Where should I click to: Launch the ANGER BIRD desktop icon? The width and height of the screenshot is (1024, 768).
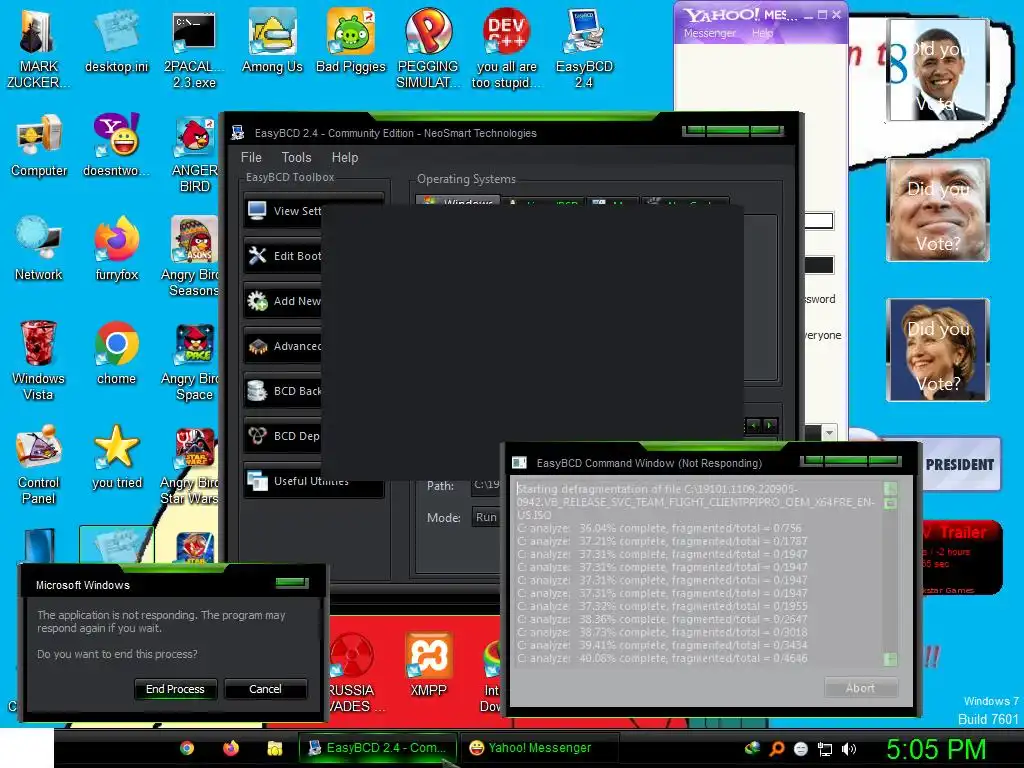[194, 154]
